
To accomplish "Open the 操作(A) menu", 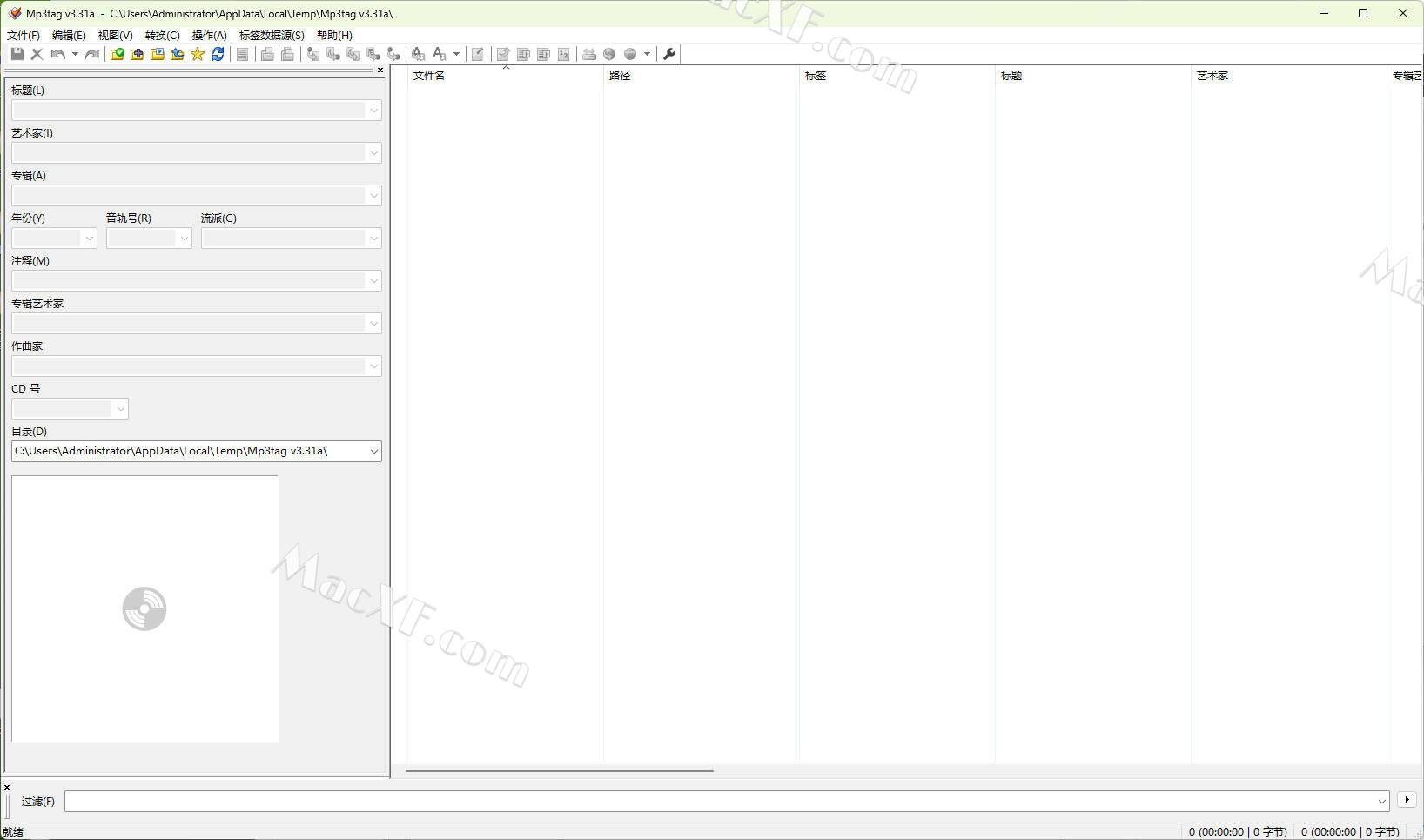I will (209, 36).
